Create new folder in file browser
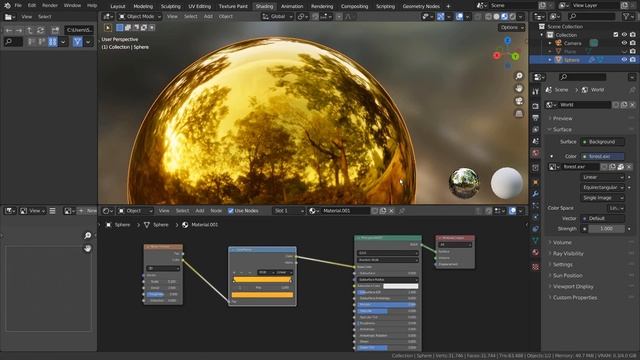640x360 pixels. click(55, 30)
